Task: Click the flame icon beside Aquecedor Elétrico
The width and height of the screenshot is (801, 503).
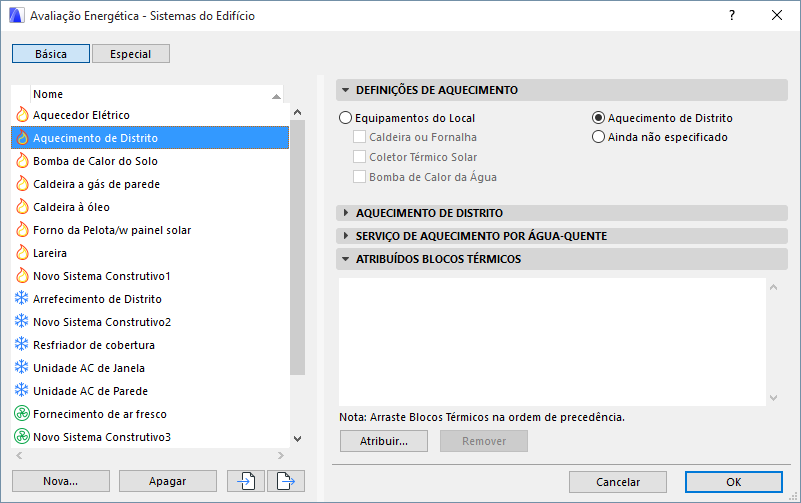Action: pyautogui.click(x=22, y=115)
